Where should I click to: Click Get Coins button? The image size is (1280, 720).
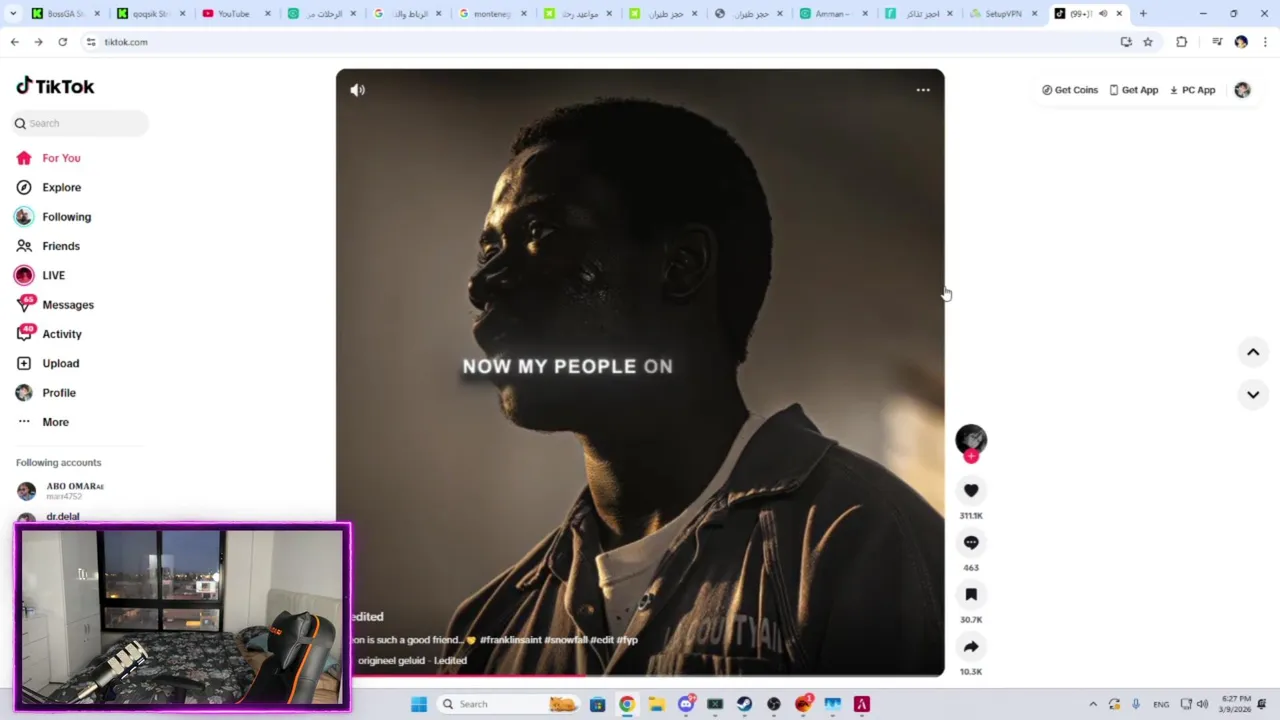[1070, 90]
